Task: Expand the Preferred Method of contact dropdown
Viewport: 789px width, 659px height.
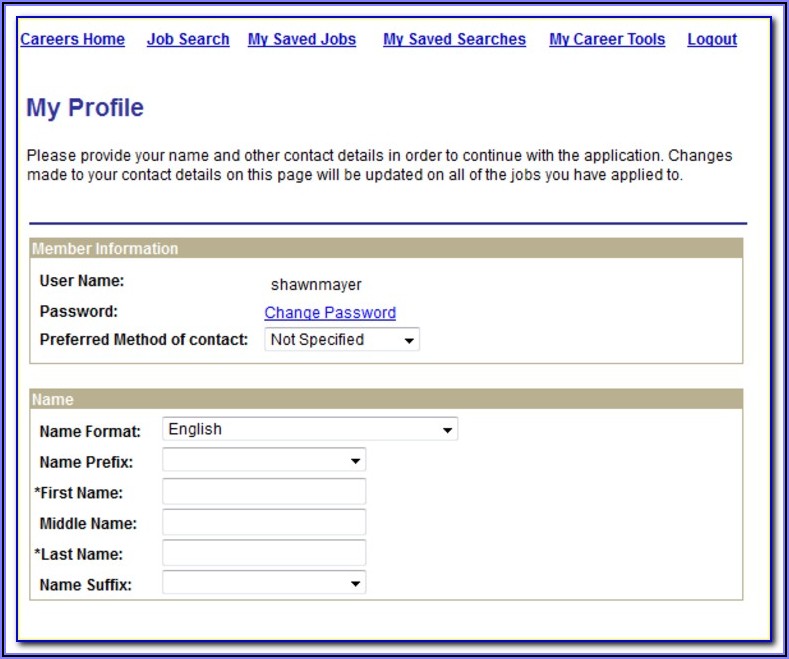Action: [x=342, y=340]
